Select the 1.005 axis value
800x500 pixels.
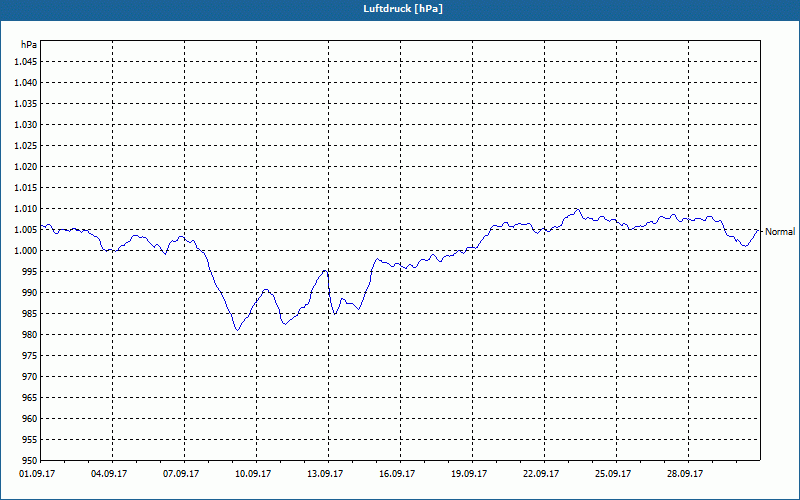[x=26, y=230]
